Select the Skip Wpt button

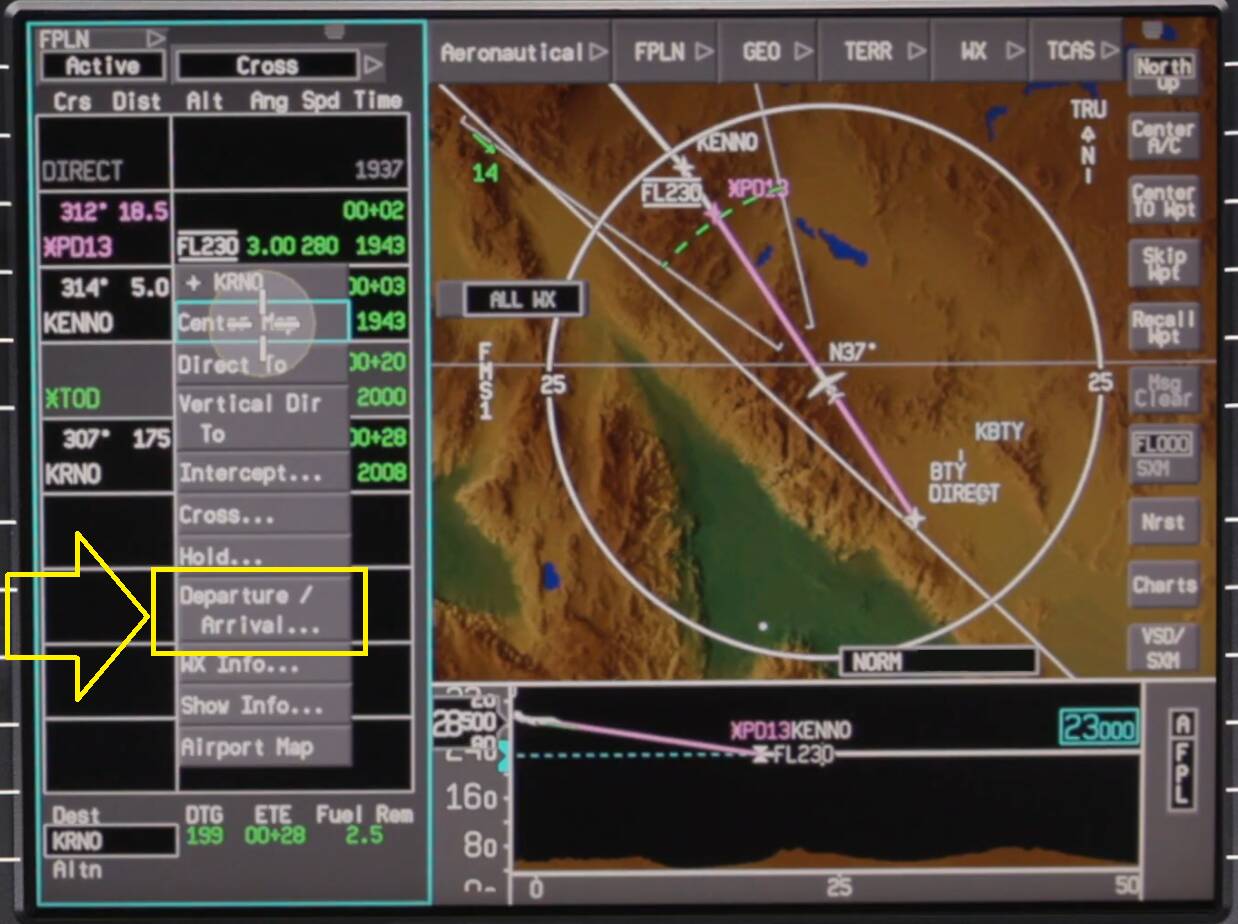coord(1163,263)
